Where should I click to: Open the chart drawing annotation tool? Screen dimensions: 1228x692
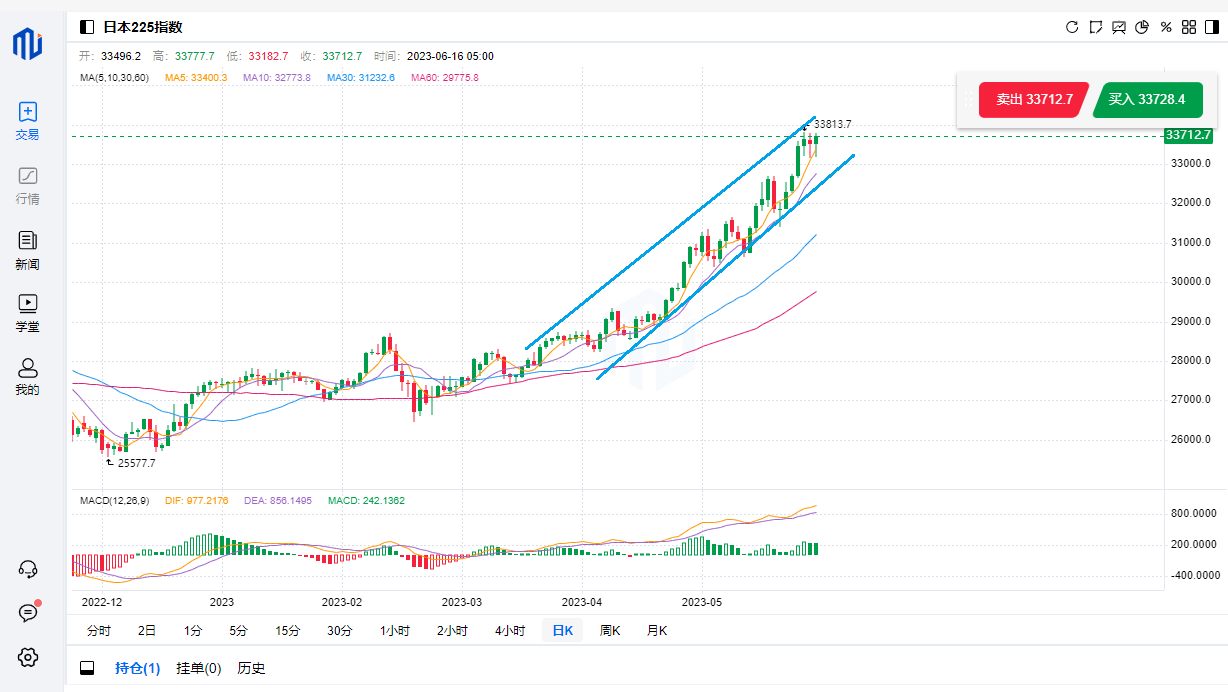[1096, 27]
